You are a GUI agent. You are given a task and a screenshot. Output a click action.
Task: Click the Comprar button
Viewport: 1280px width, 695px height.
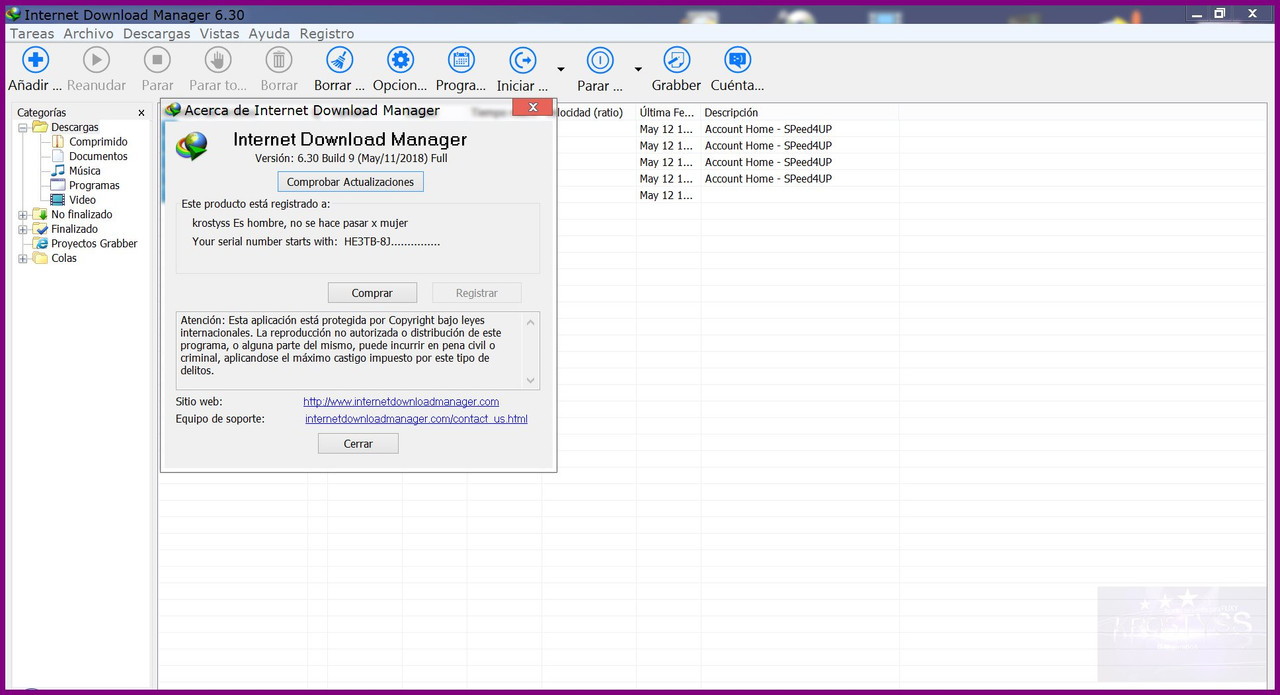click(x=372, y=293)
